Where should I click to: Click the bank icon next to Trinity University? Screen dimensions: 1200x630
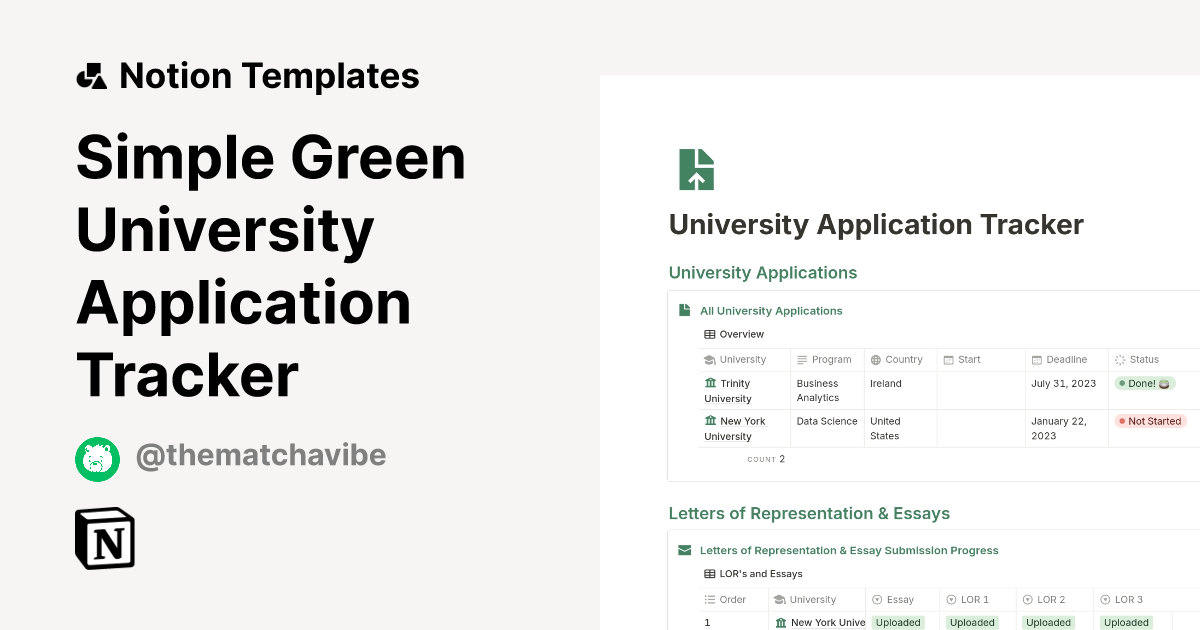710,384
